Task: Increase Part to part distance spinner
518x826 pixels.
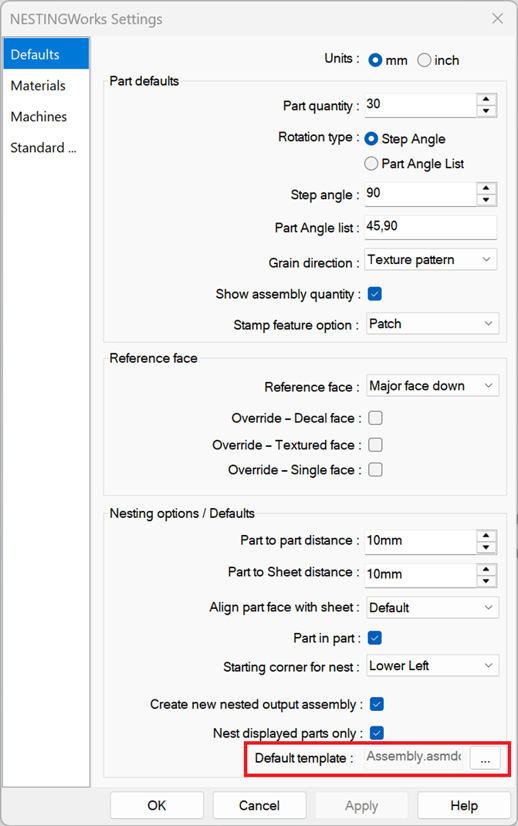Action: click(x=486, y=536)
